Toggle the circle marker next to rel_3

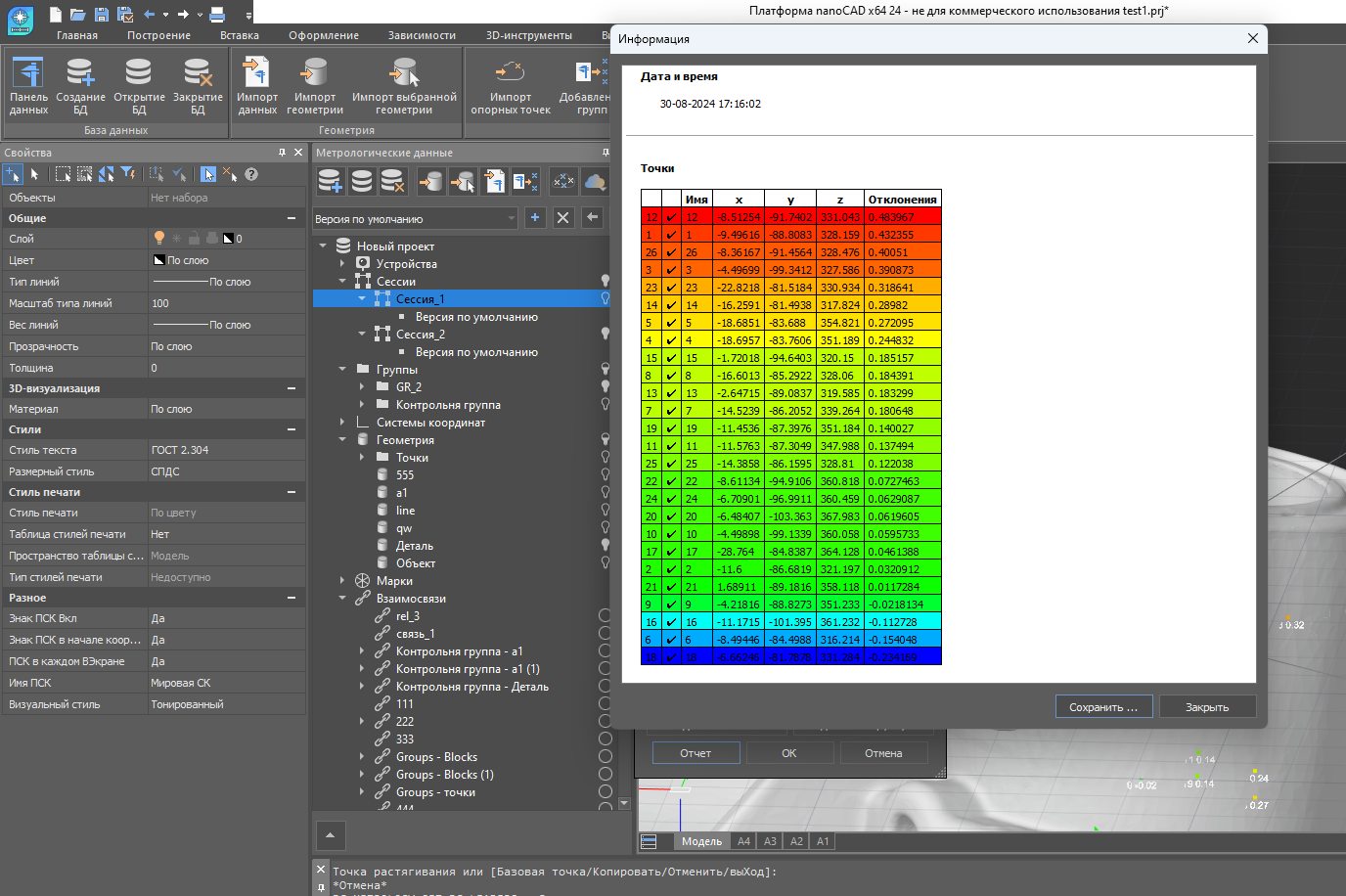click(x=605, y=616)
